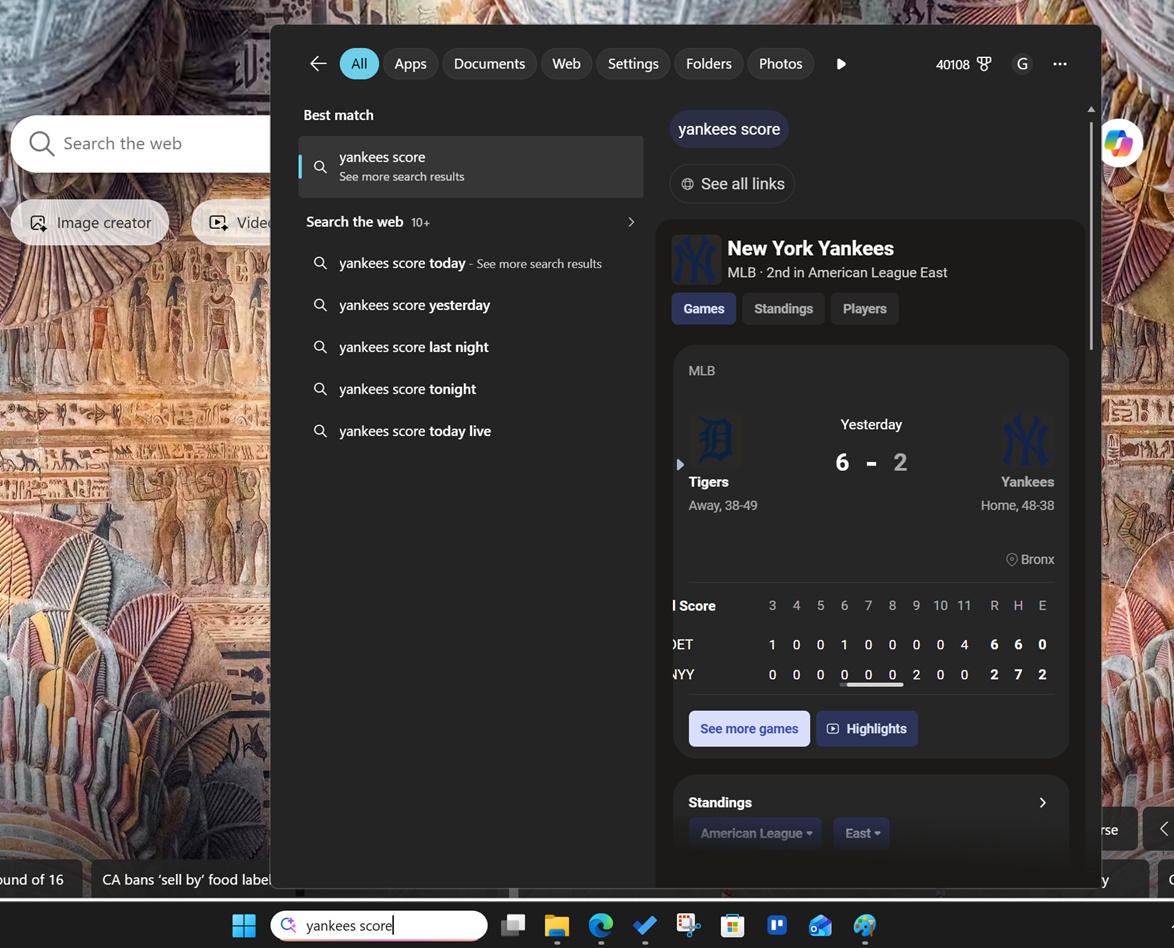
Task: Open the three-dot options menu
Action: tap(1059, 64)
